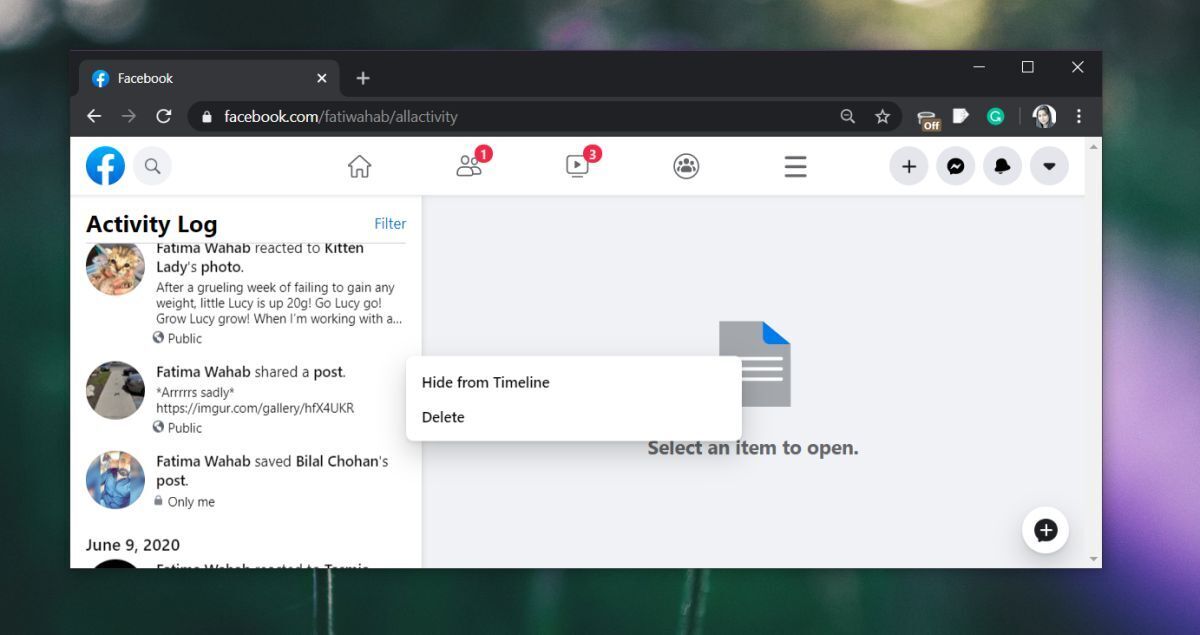Open the Messenger icon
The image size is (1200, 635).
(955, 166)
